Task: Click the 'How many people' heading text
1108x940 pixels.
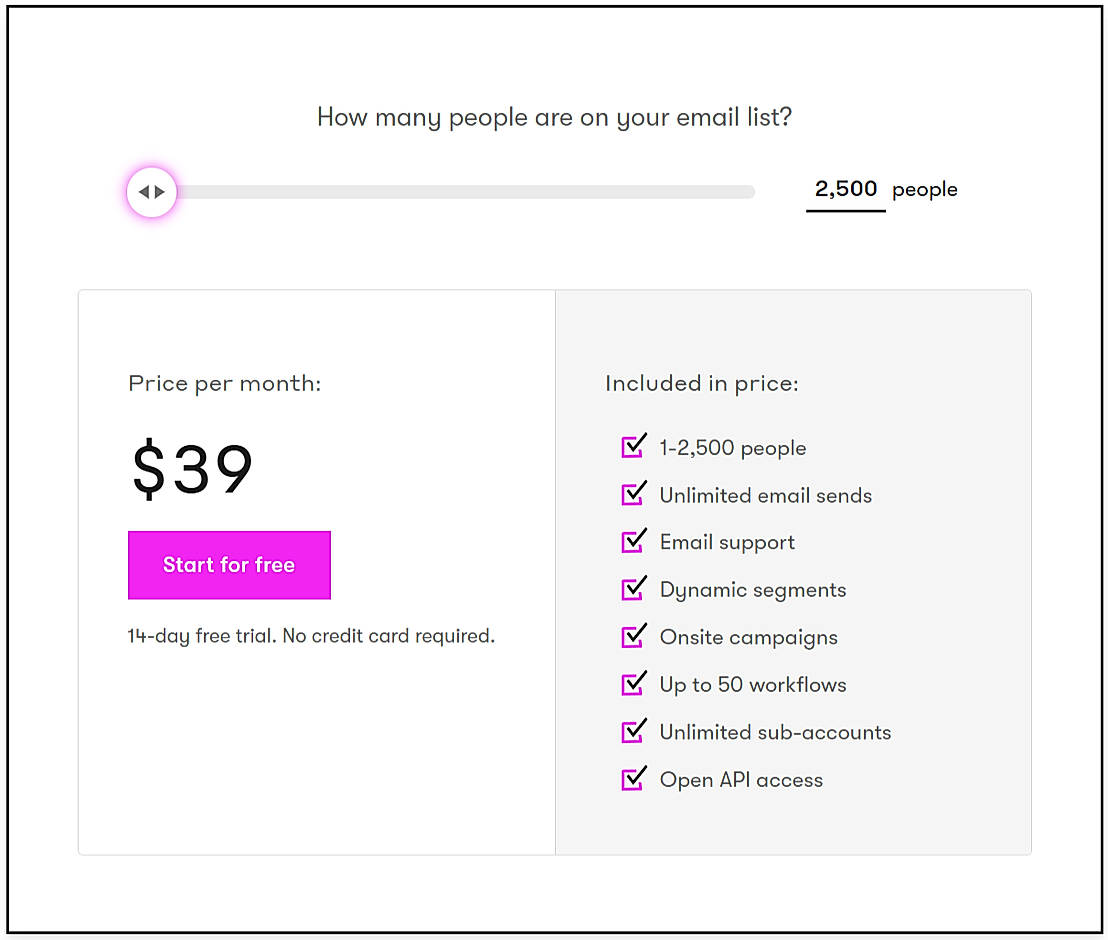Action: pos(554,117)
